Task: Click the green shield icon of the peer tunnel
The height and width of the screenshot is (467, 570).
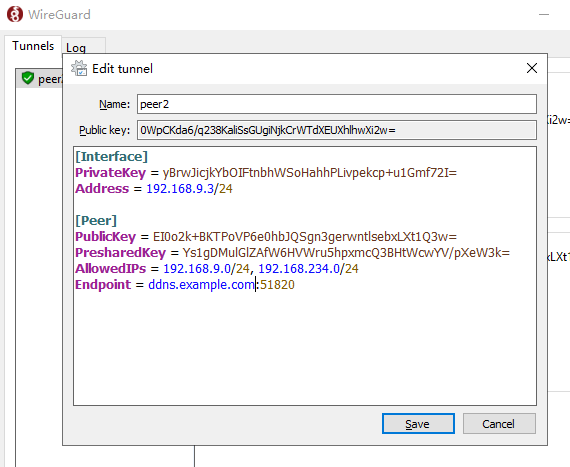Action: (x=28, y=78)
